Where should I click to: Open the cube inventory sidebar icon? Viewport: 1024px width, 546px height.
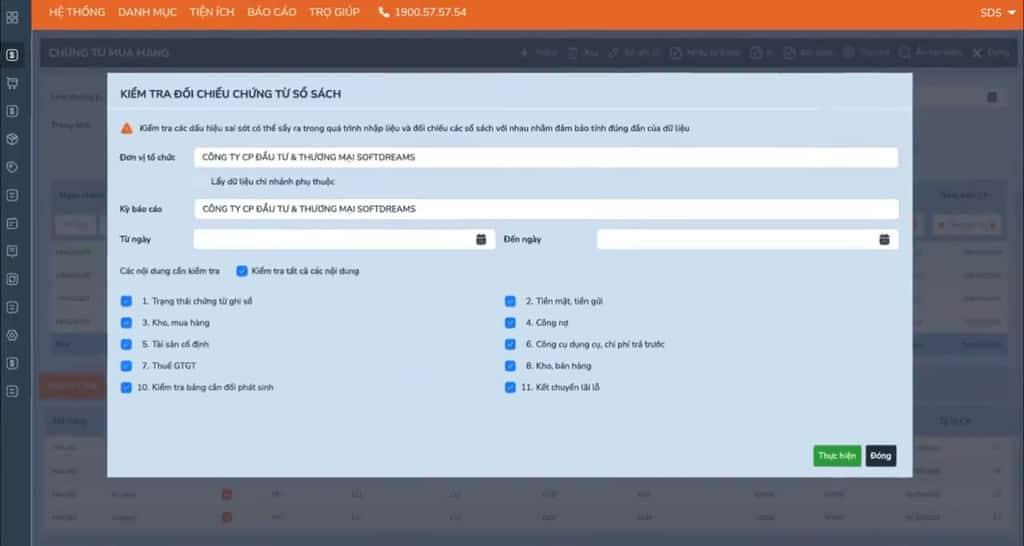12,139
